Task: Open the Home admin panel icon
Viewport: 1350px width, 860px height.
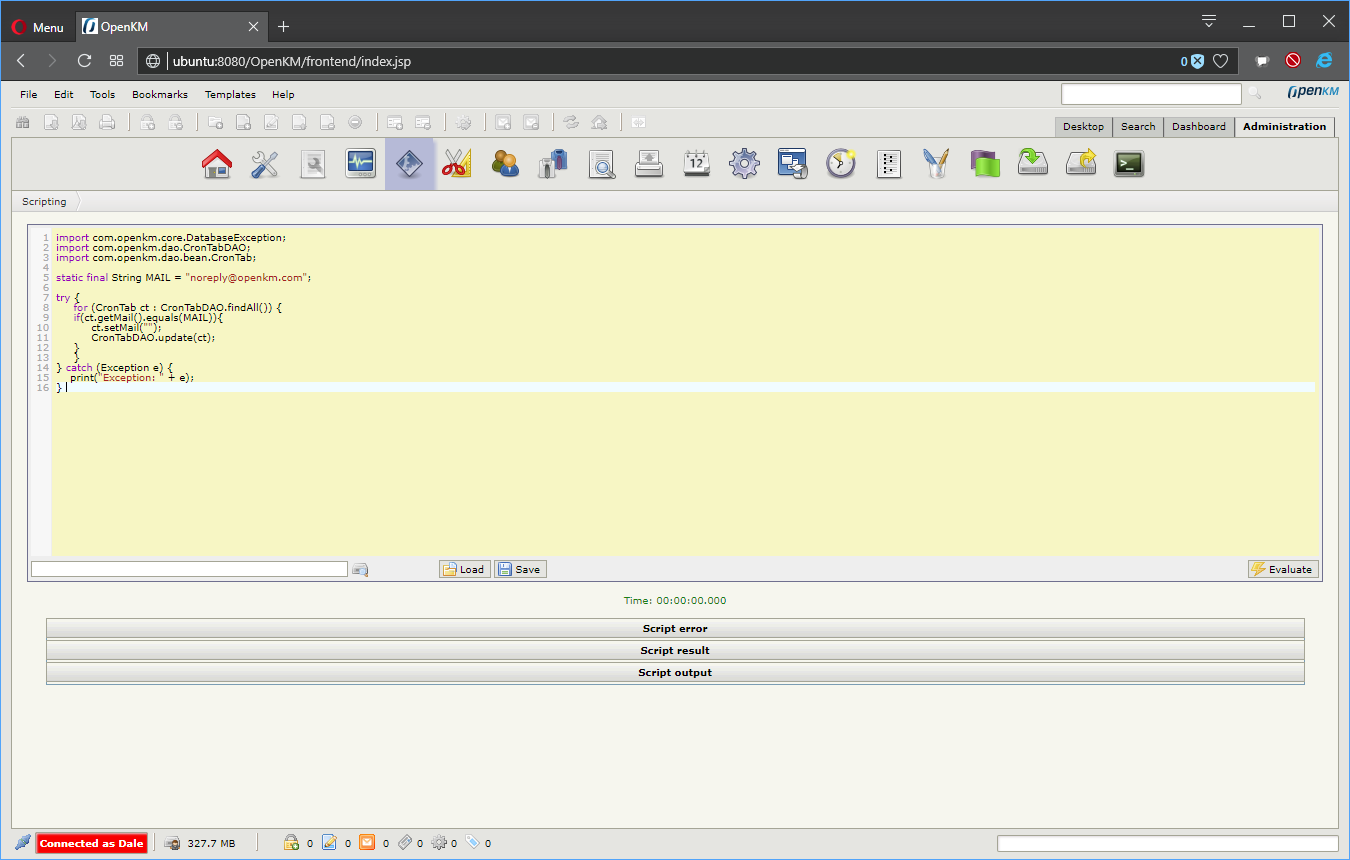Action: point(216,163)
